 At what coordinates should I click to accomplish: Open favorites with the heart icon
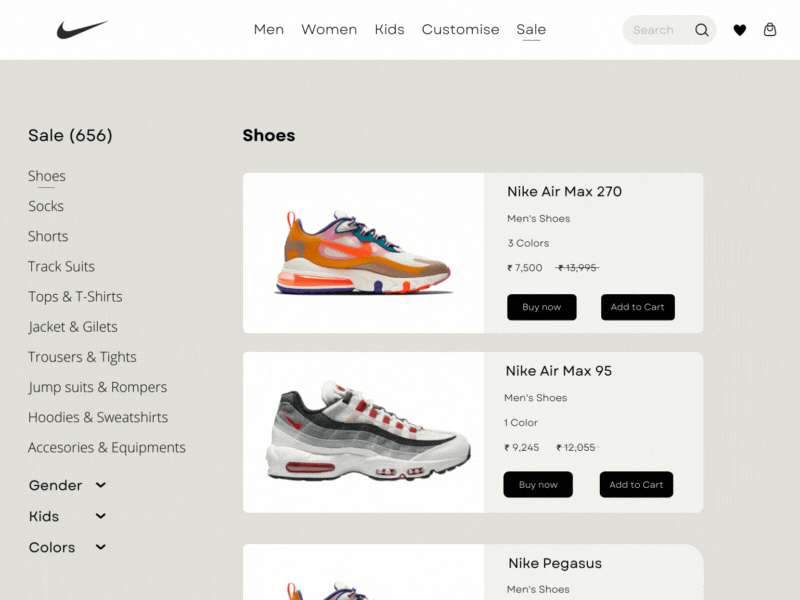pyautogui.click(x=739, y=30)
